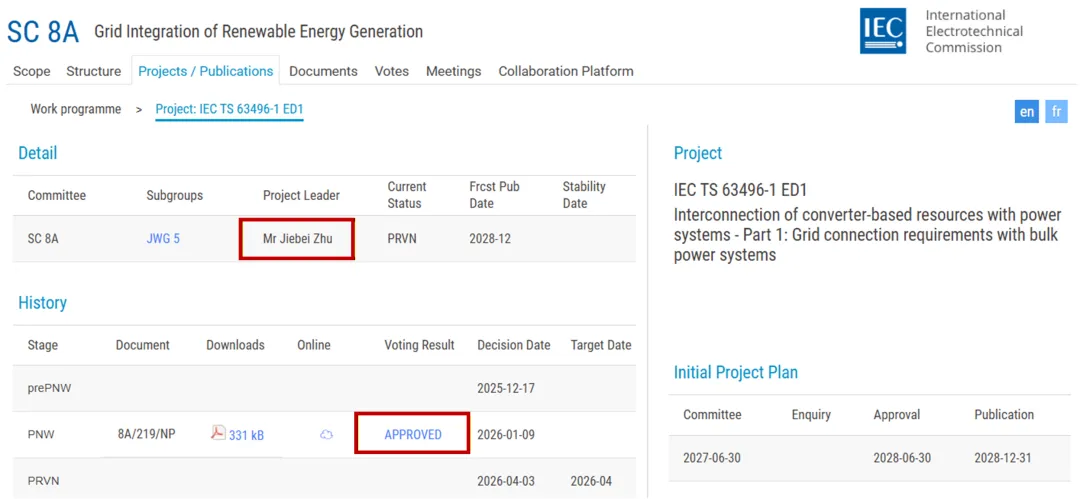Click the IEC logo
Image resolution: width=1080 pixels, height=499 pixels.
click(883, 31)
